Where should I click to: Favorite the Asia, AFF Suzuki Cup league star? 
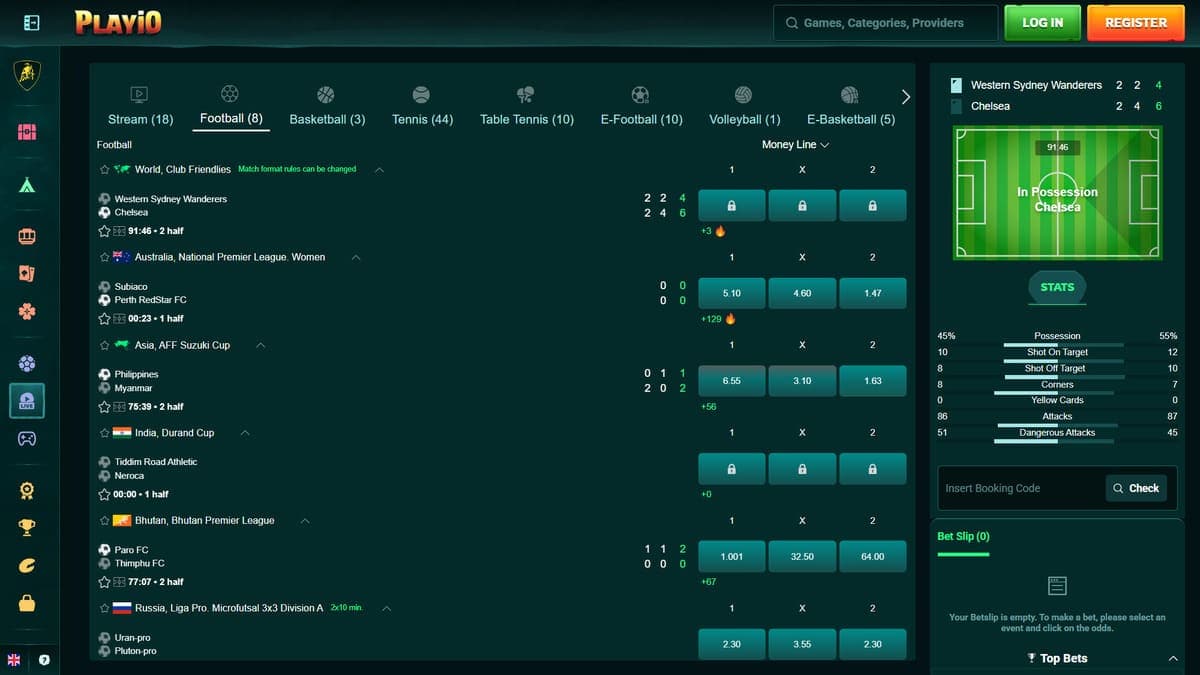tap(104, 345)
